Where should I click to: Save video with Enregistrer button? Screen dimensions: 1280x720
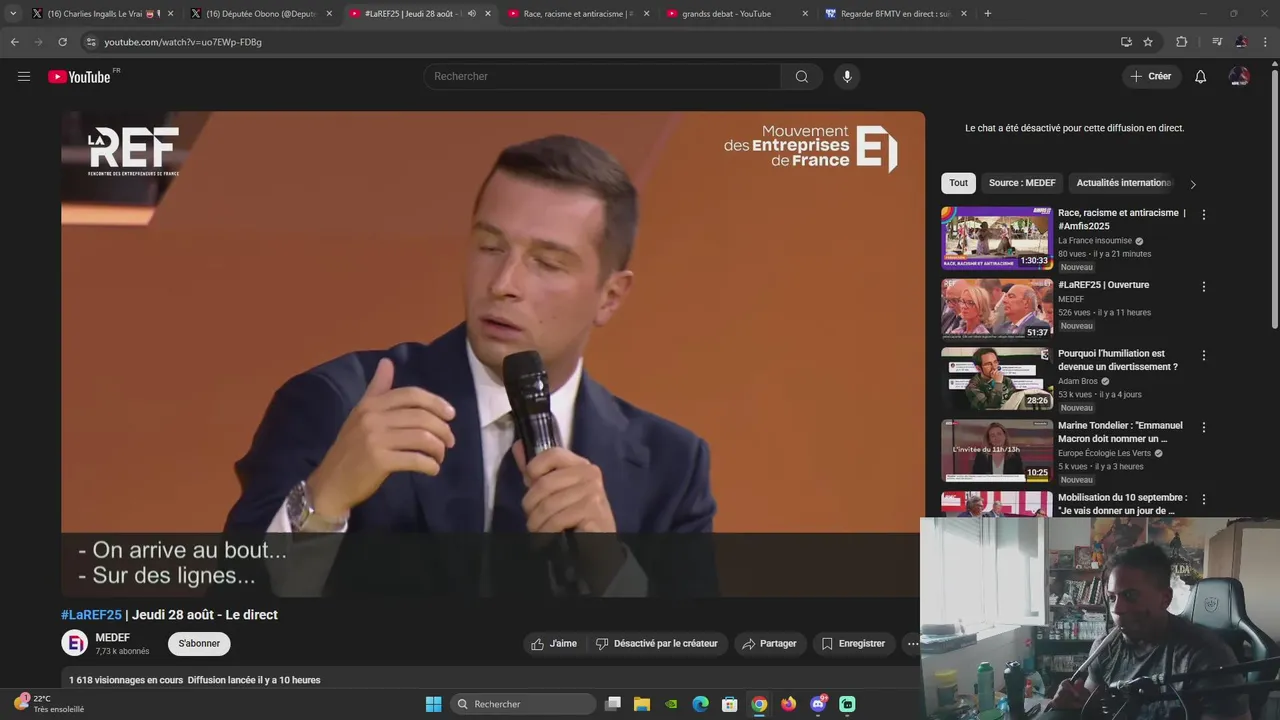coord(853,644)
